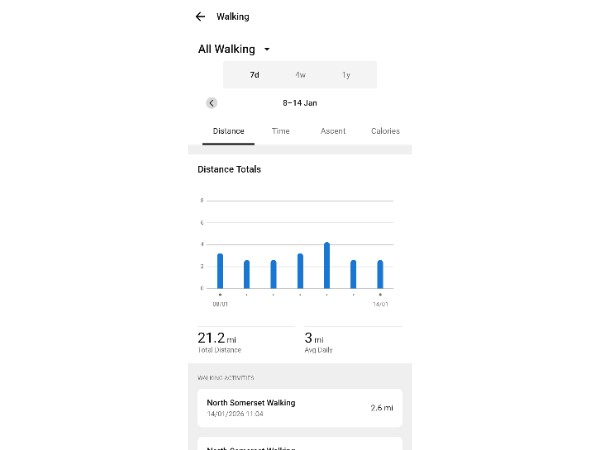The image size is (600, 450).
Task: Select the 7d time range
Action: click(255, 75)
